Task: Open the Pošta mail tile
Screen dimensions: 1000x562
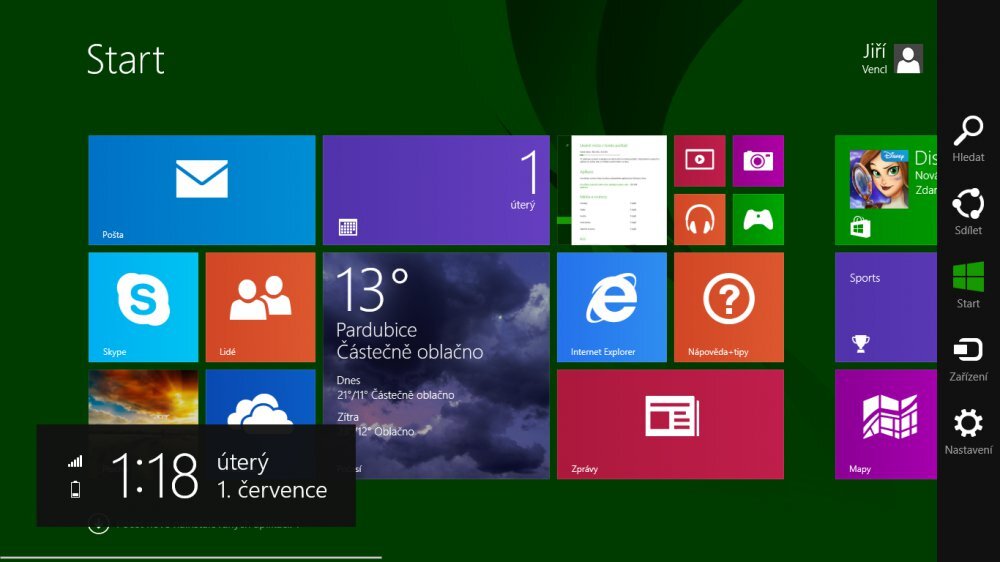Action: (x=202, y=189)
